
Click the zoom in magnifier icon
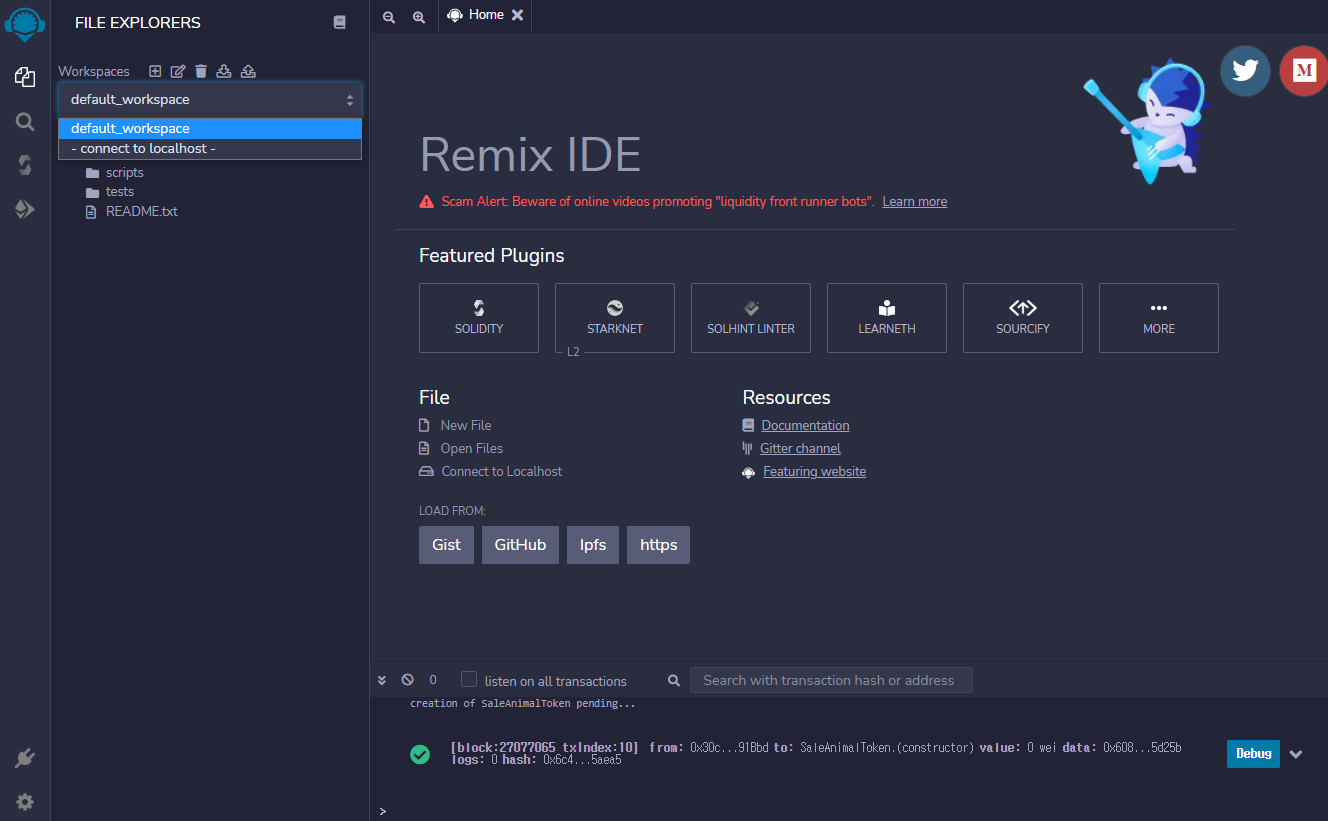pos(419,16)
